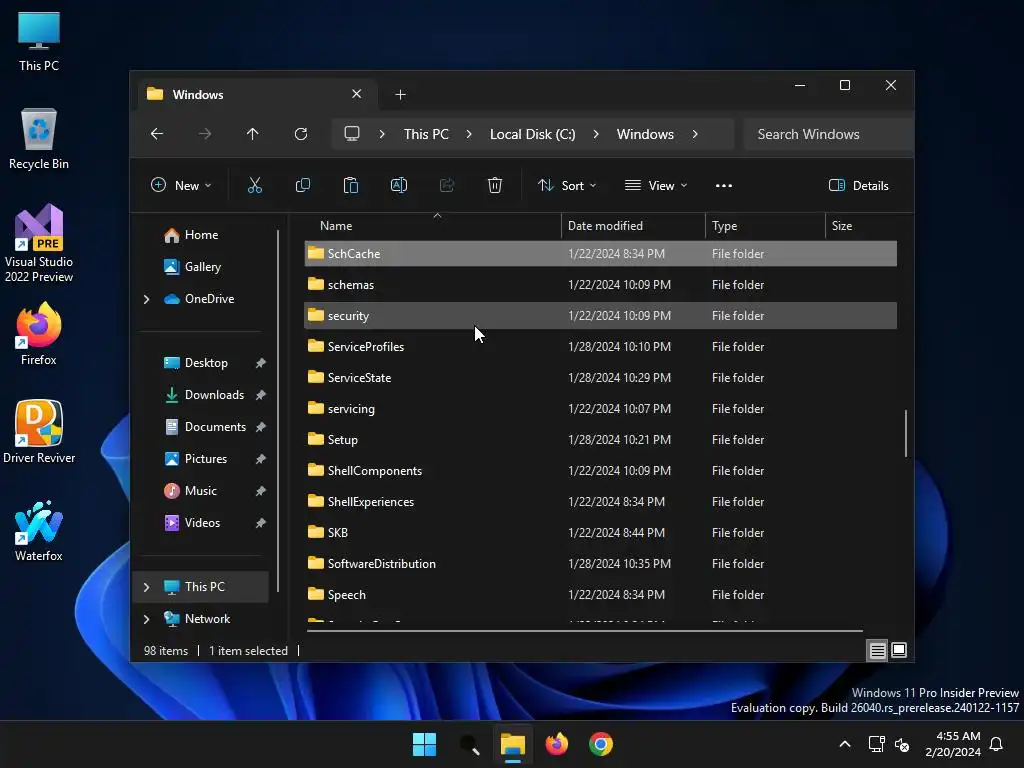This screenshot has width=1024, height=768.
Task: Open a new tab with plus button
Action: click(400, 95)
